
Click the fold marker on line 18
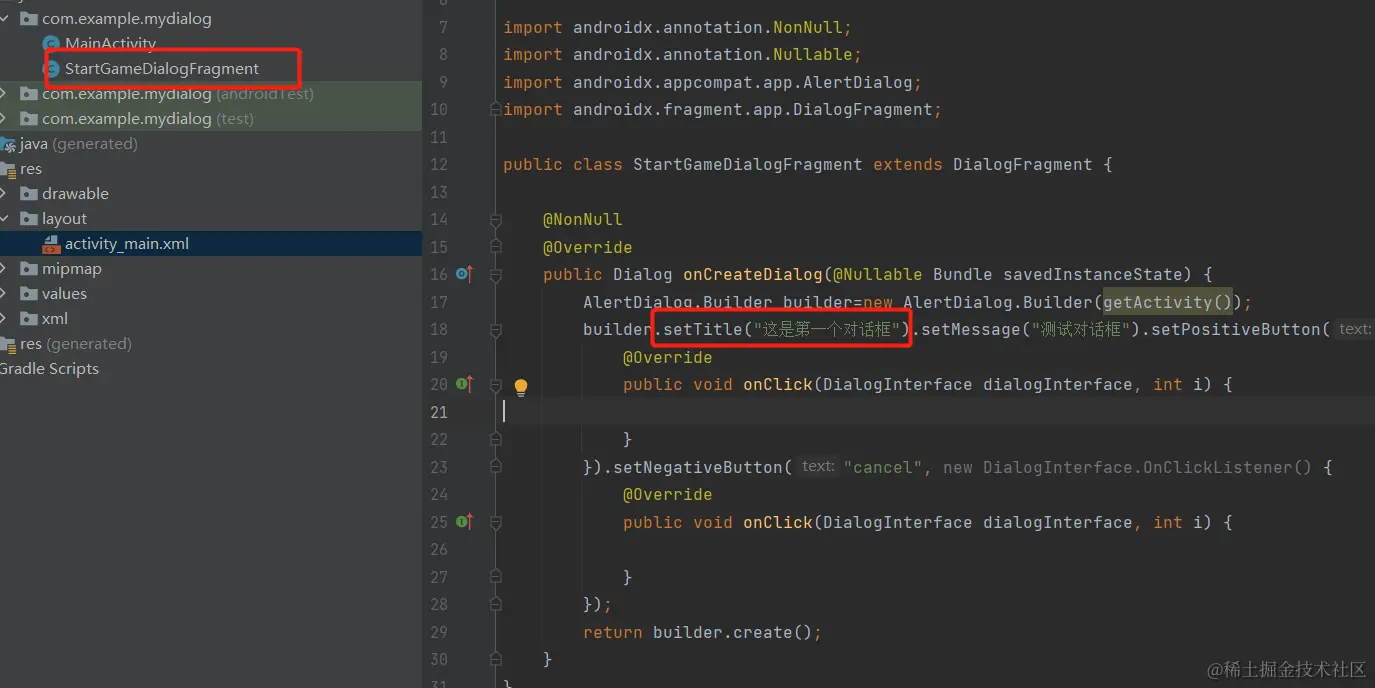pyautogui.click(x=496, y=329)
